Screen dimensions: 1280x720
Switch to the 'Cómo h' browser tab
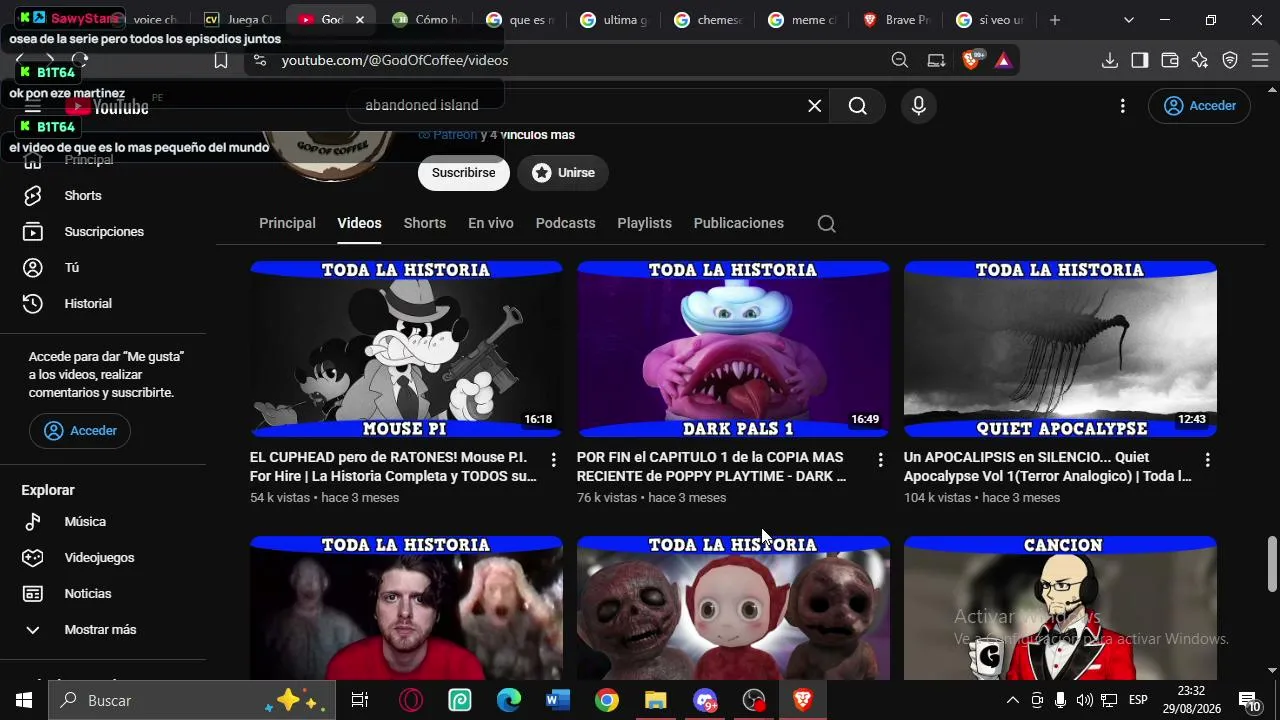coord(426,20)
